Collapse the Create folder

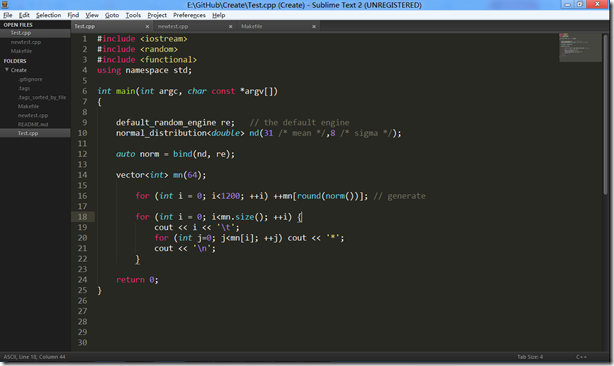tap(7, 70)
